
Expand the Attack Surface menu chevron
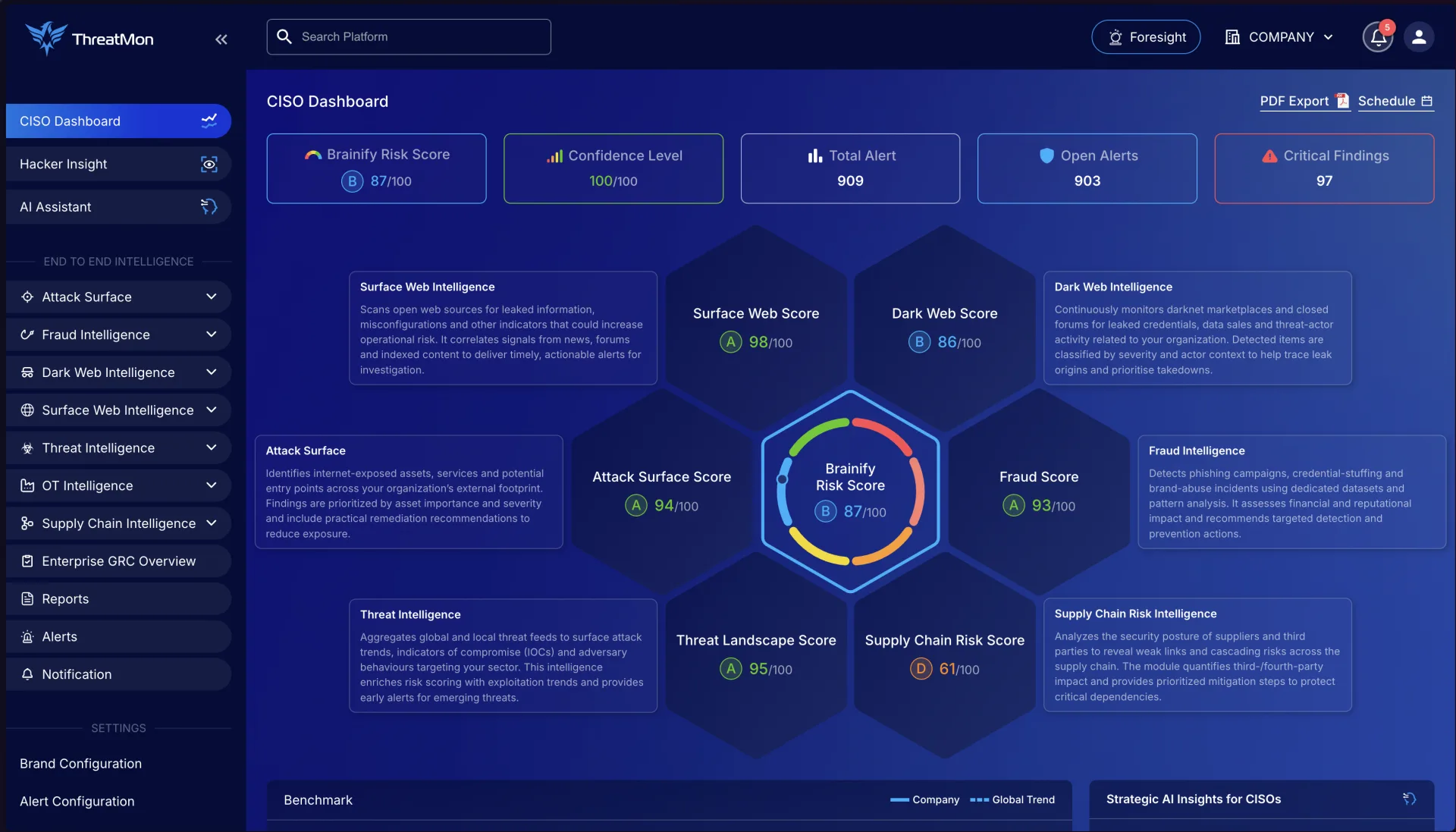(x=212, y=297)
